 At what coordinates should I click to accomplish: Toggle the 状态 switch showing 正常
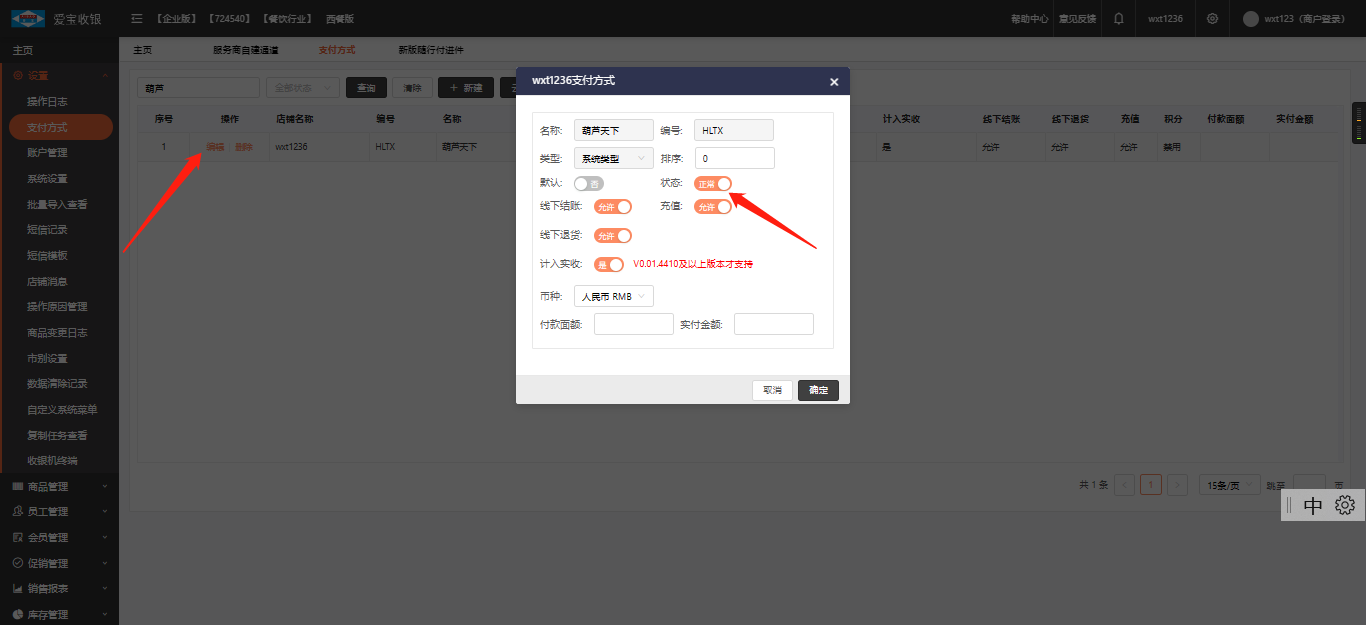pyautogui.click(x=713, y=183)
